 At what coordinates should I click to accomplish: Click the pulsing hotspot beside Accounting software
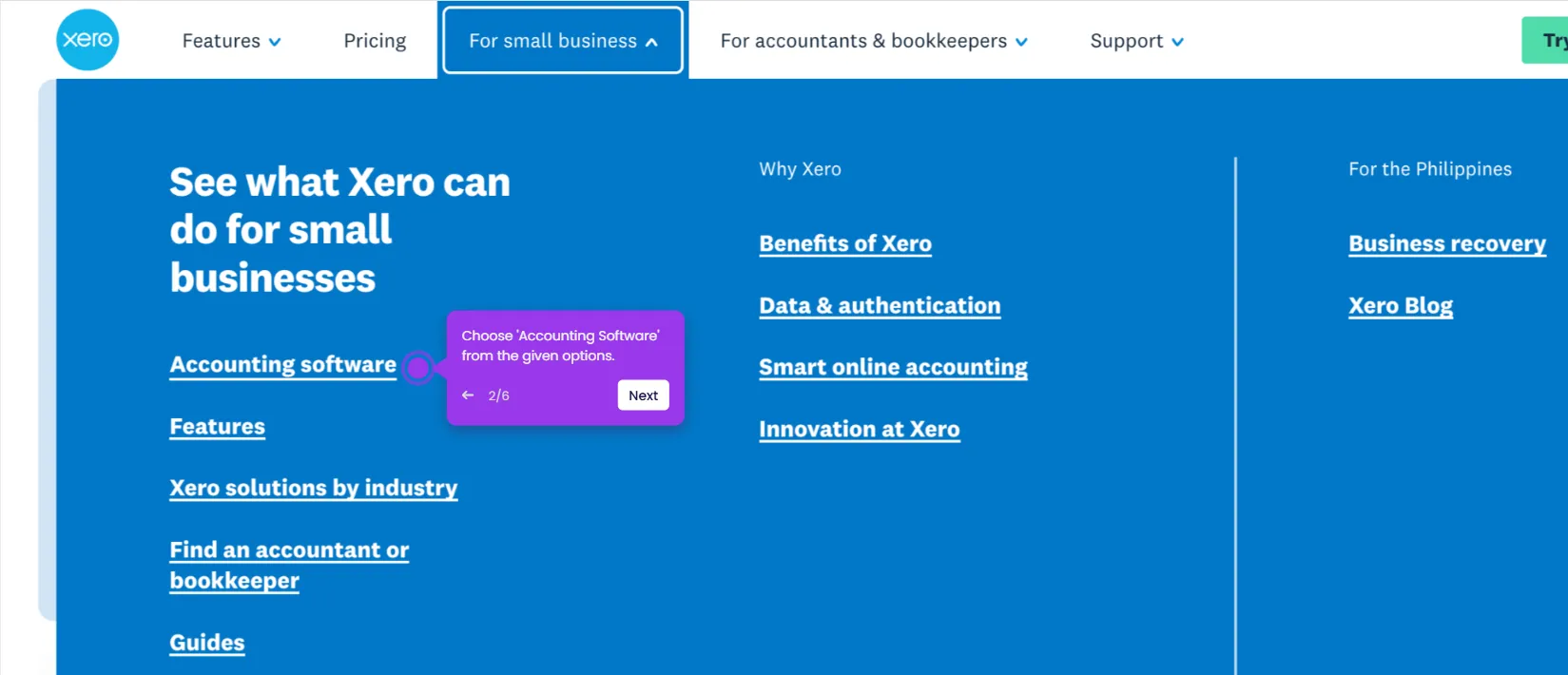[417, 367]
